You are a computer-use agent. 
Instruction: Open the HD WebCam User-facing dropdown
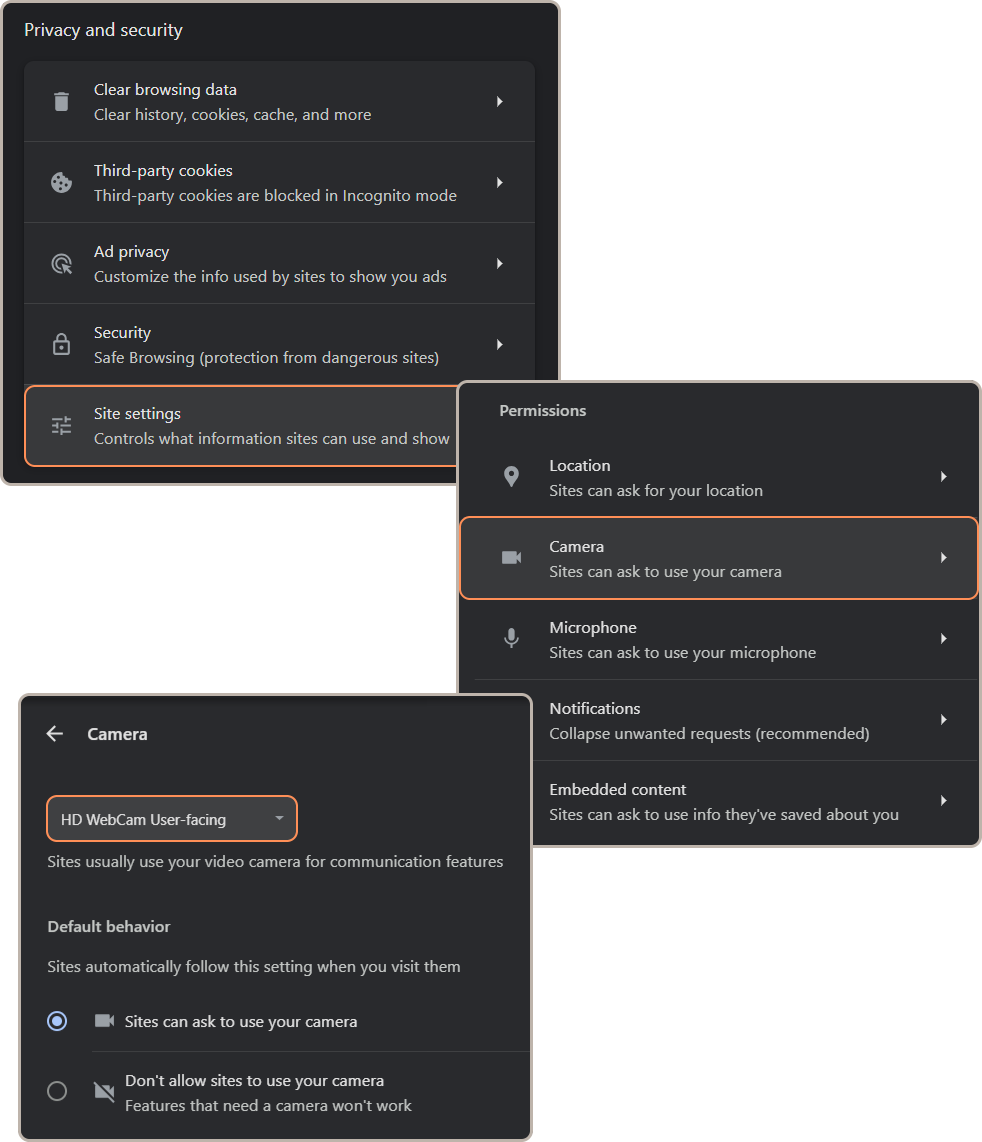click(172, 819)
